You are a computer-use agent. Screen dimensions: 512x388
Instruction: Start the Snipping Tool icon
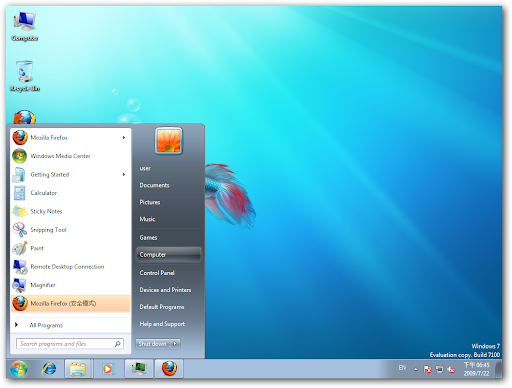(20, 230)
